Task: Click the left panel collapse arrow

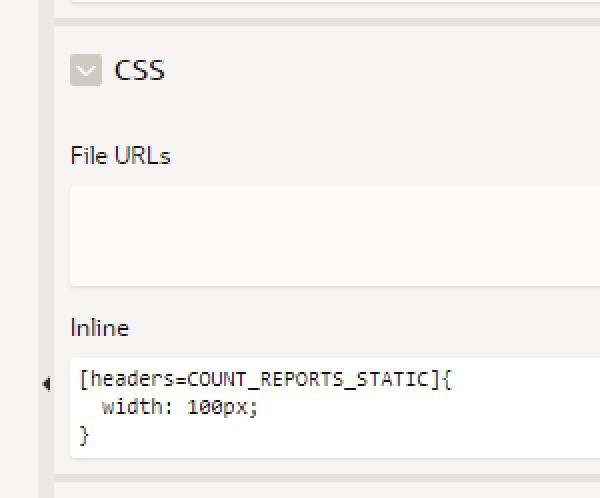Action: coord(46,384)
